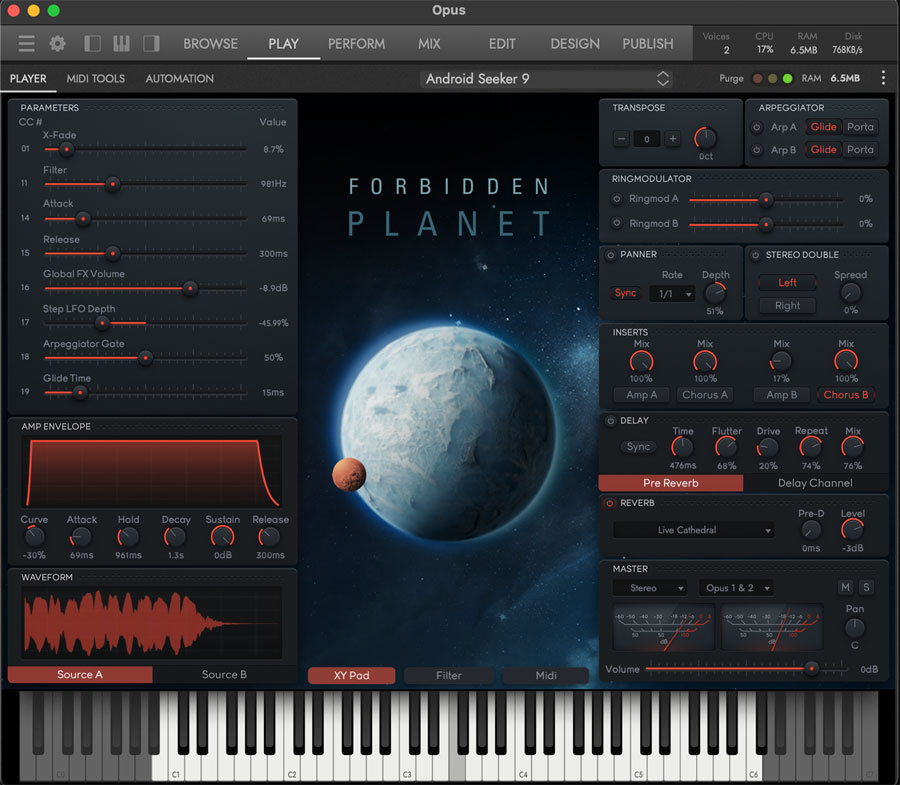Select the MIDI TOOLS subtab
Screen dimensions: 900x785
click(x=96, y=79)
